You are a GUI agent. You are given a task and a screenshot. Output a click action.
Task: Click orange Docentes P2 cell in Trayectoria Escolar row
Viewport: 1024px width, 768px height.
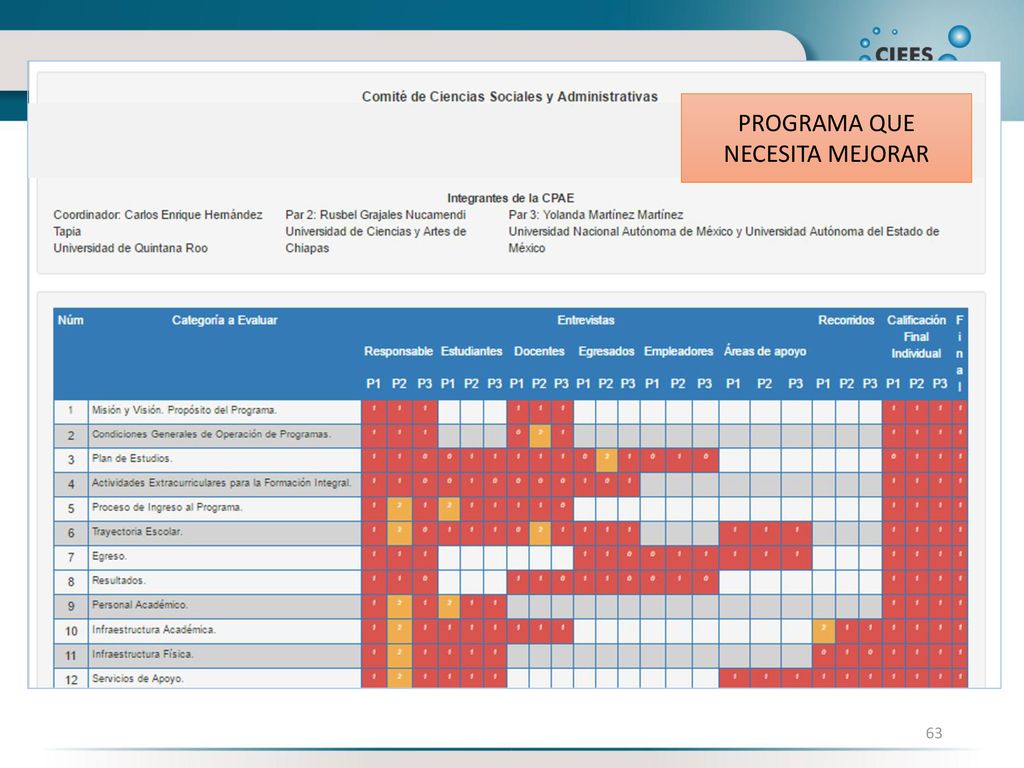[539, 533]
